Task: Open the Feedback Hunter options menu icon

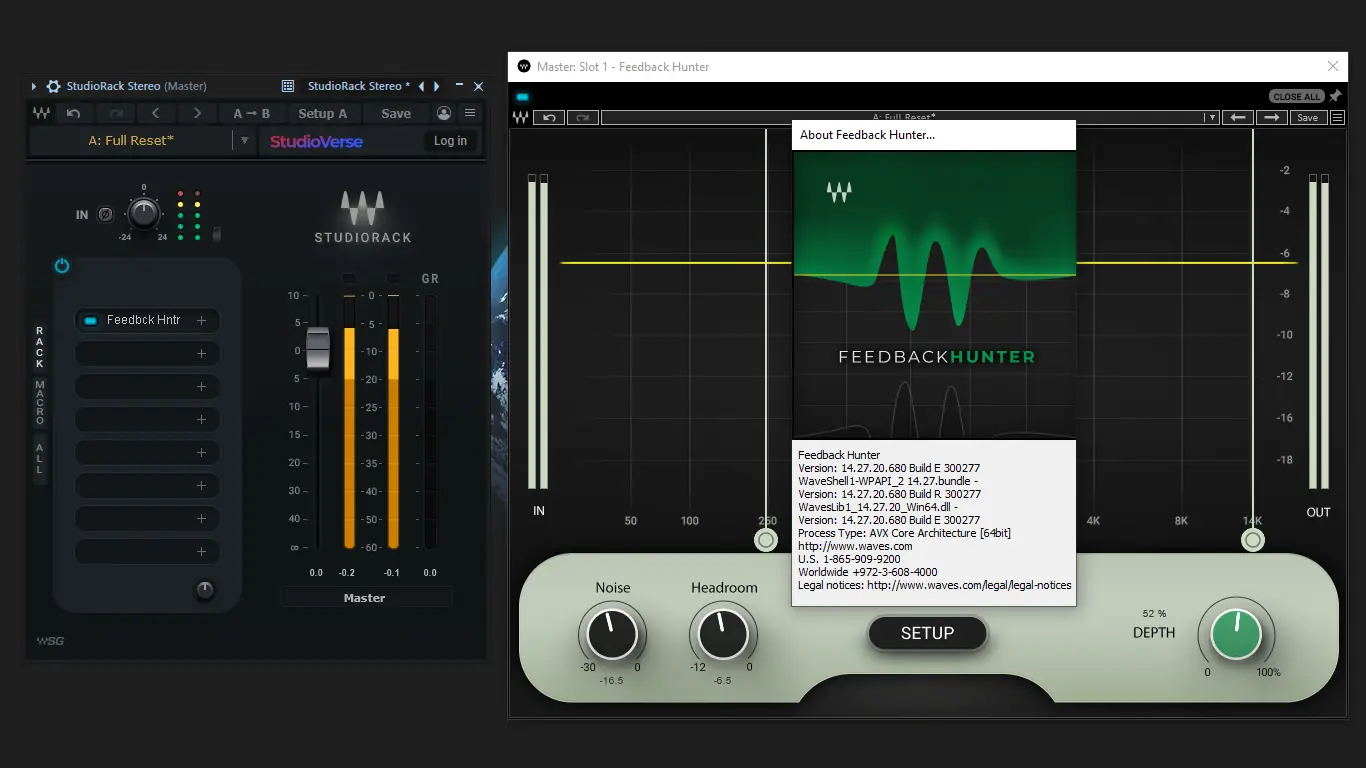Action: click(x=1337, y=118)
